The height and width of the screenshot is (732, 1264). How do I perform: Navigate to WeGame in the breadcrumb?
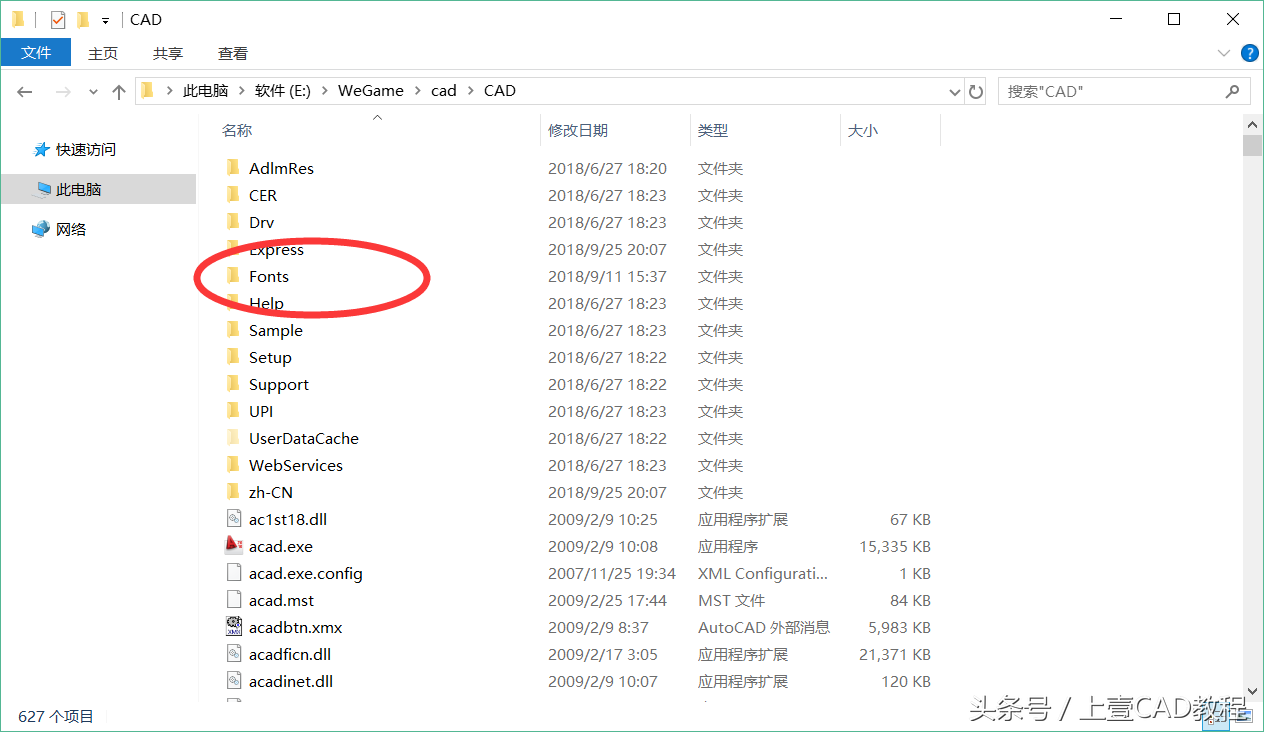371,90
